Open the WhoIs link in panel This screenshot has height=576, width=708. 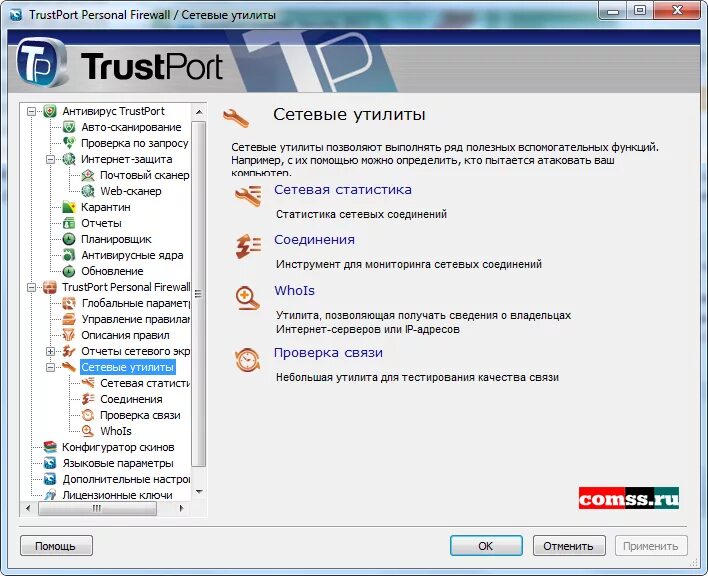click(294, 291)
